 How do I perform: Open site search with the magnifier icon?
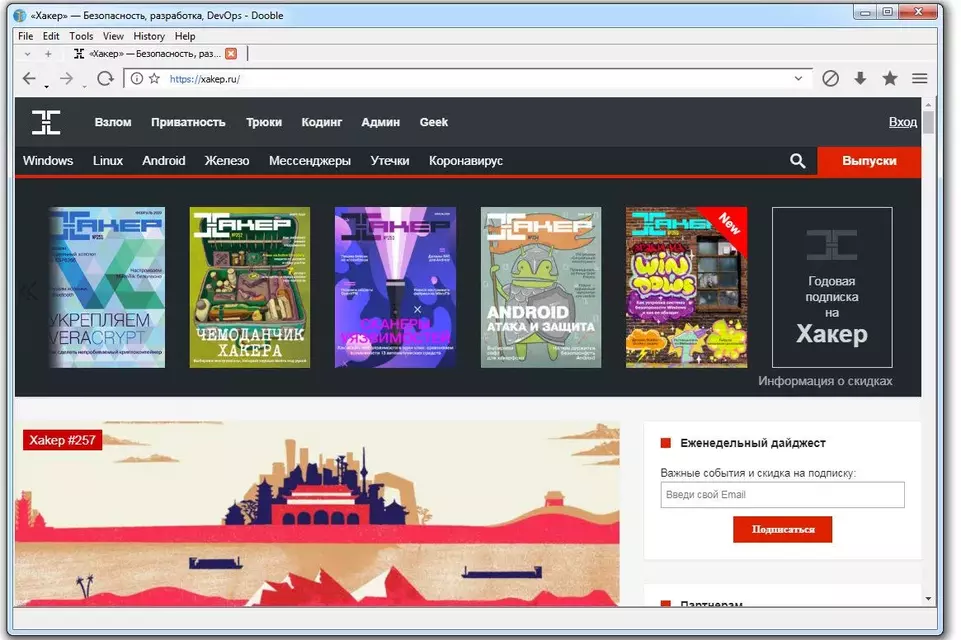tap(797, 161)
